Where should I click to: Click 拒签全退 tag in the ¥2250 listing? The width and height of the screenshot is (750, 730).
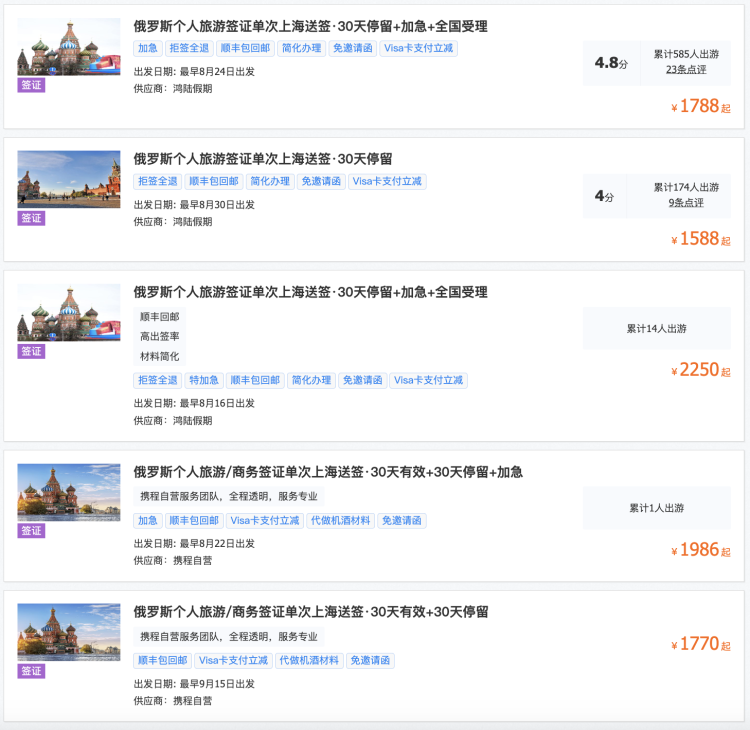click(x=158, y=380)
